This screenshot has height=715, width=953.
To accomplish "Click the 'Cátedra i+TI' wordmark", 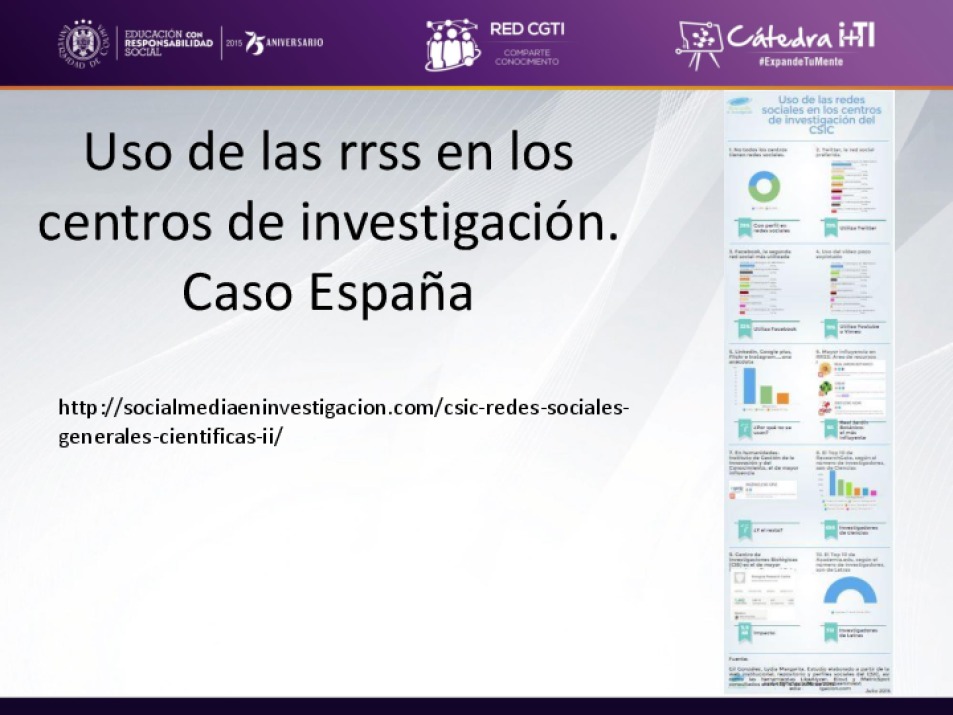I will [x=800, y=36].
